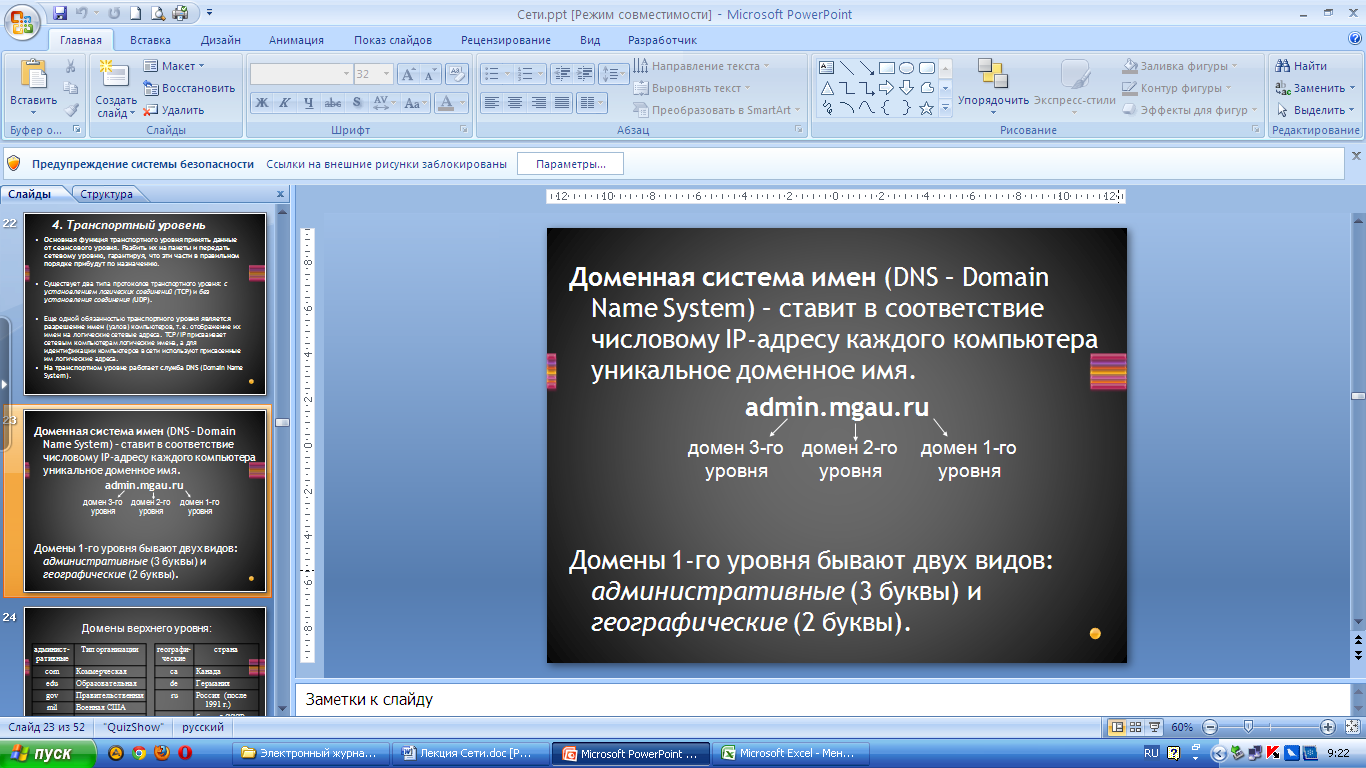
Task: Click the Параметры security options button
Action: pyautogui.click(x=570, y=163)
